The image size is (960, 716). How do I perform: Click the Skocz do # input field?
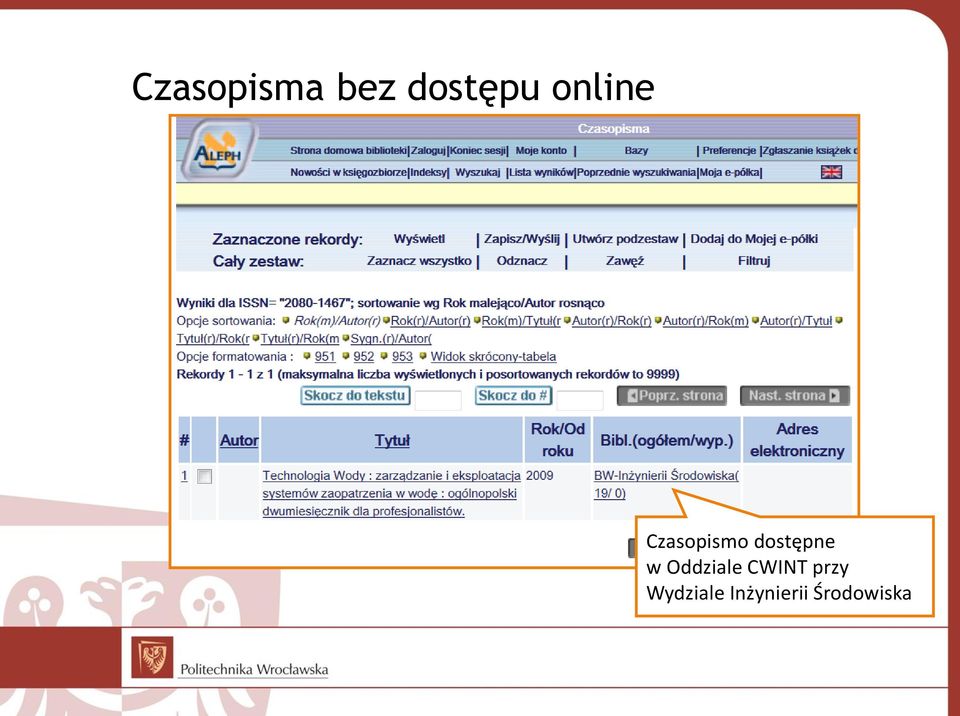click(580, 400)
